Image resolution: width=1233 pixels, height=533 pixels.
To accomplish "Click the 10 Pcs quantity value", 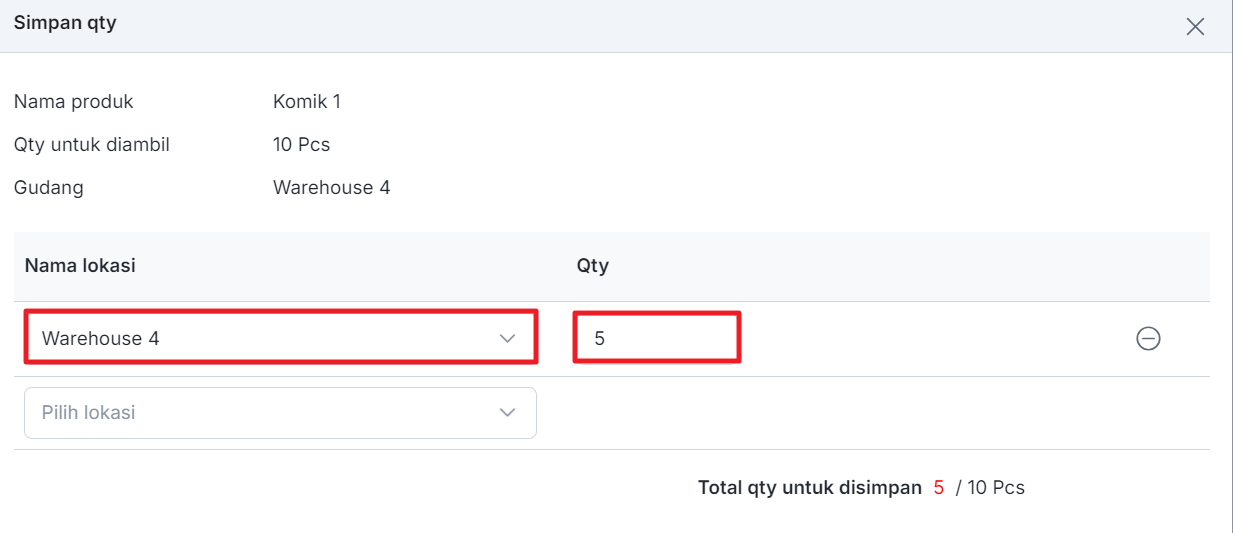I will (x=302, y=144).
